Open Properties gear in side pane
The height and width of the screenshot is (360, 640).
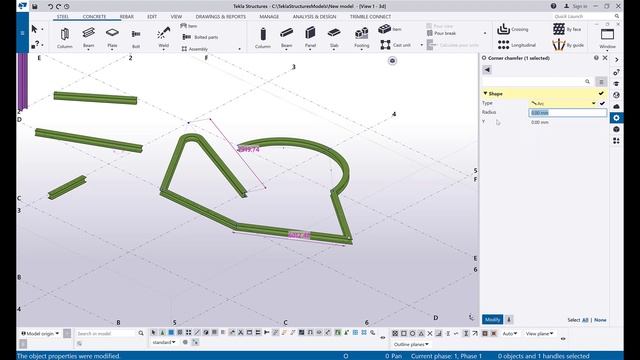(x=616, y=118)
